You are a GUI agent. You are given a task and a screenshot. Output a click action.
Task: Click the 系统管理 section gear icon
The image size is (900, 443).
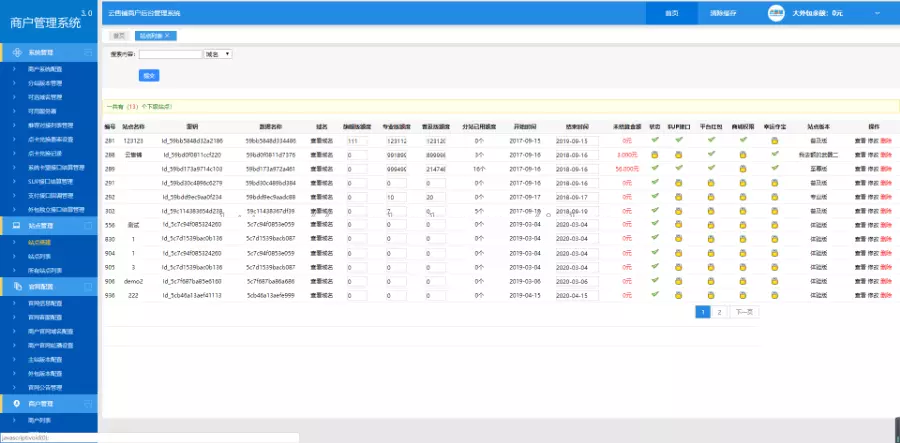tap(17, 52)
